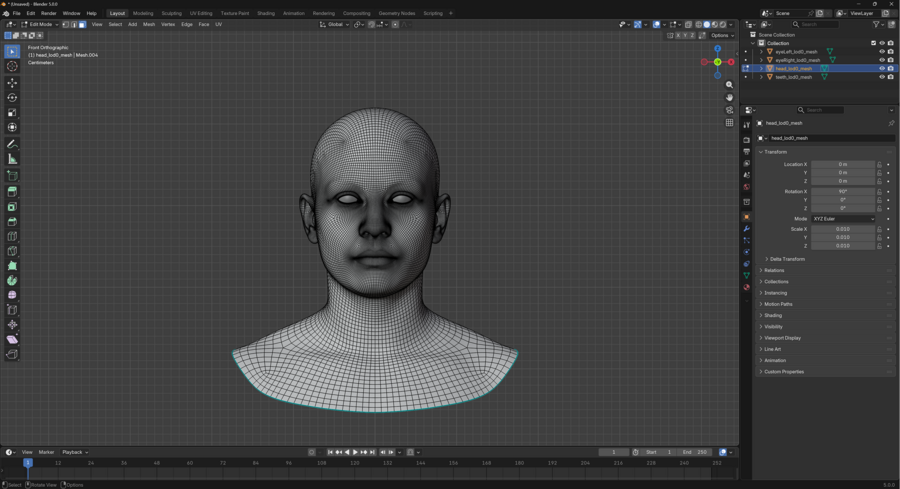Open the Modifiers wrench properties tab
Image resolution: width=900 pixels, height=489 pixels.
tap(747, 229)
